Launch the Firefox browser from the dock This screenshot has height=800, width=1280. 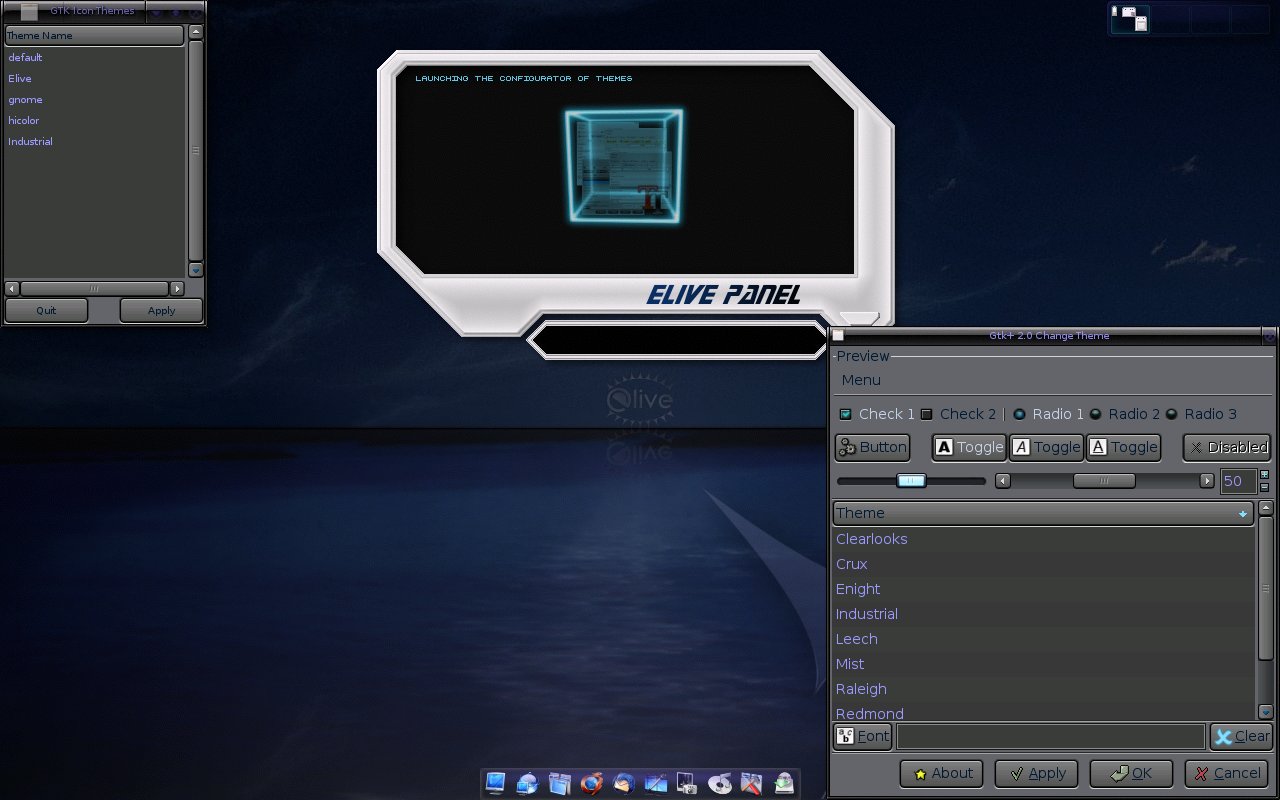pos(592,783)
